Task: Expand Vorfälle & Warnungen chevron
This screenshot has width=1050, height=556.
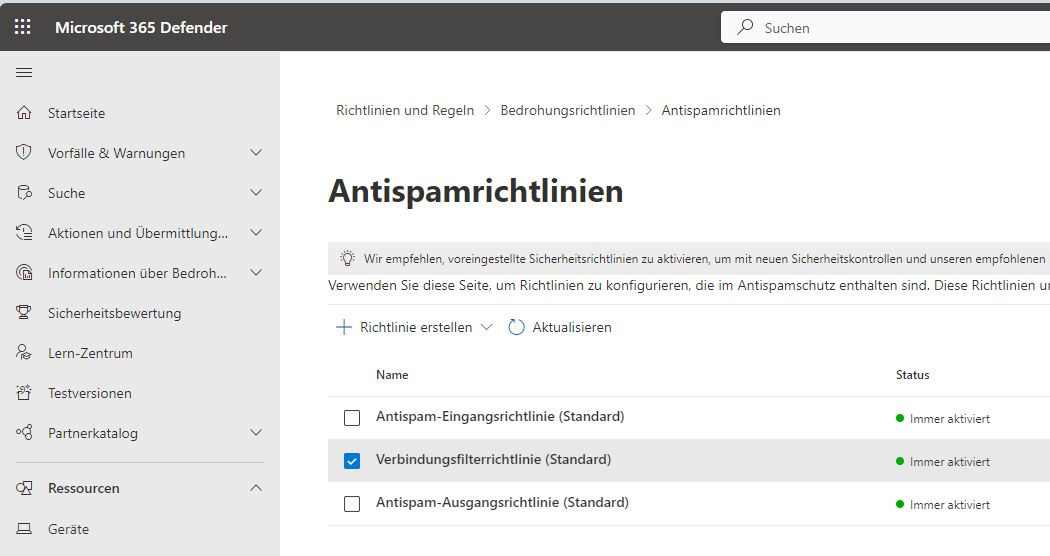Action: click(x=256, y=153)
